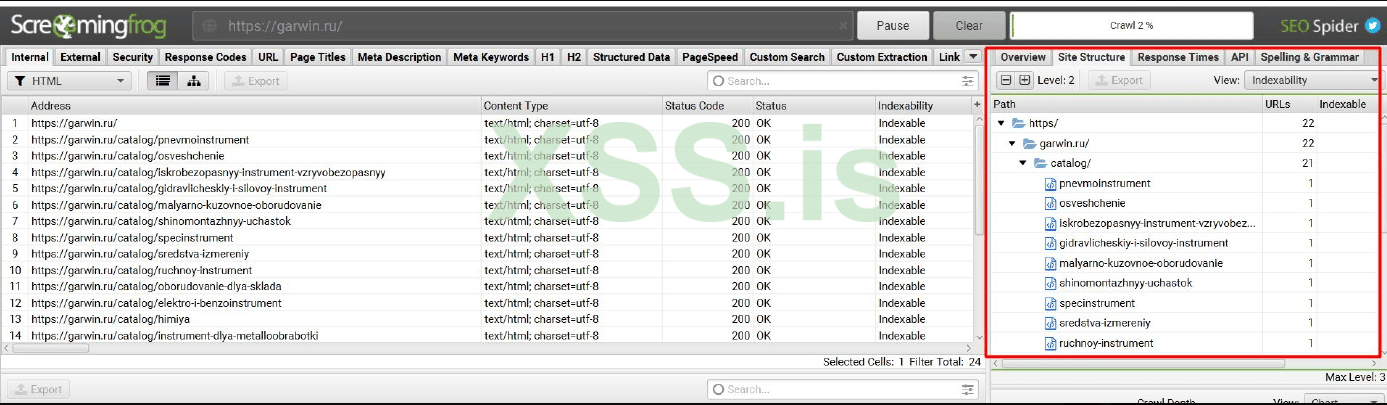The image size is (1387, 405).
Task: Click the sredstva-izmereniy page icon
Action: tap(1050, 324)
